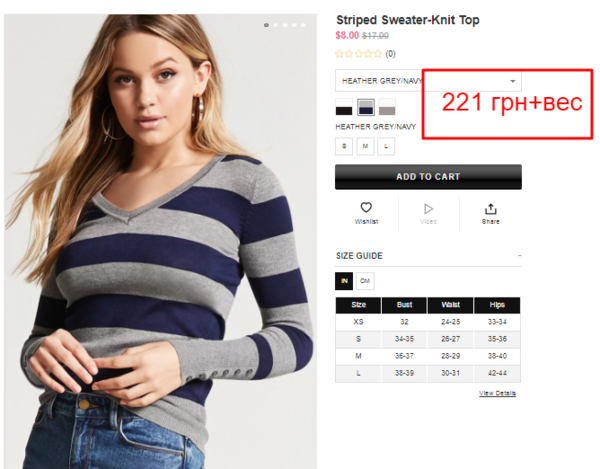Choose the black and white color swatch
600x469 pixels.
pos(344,107)
